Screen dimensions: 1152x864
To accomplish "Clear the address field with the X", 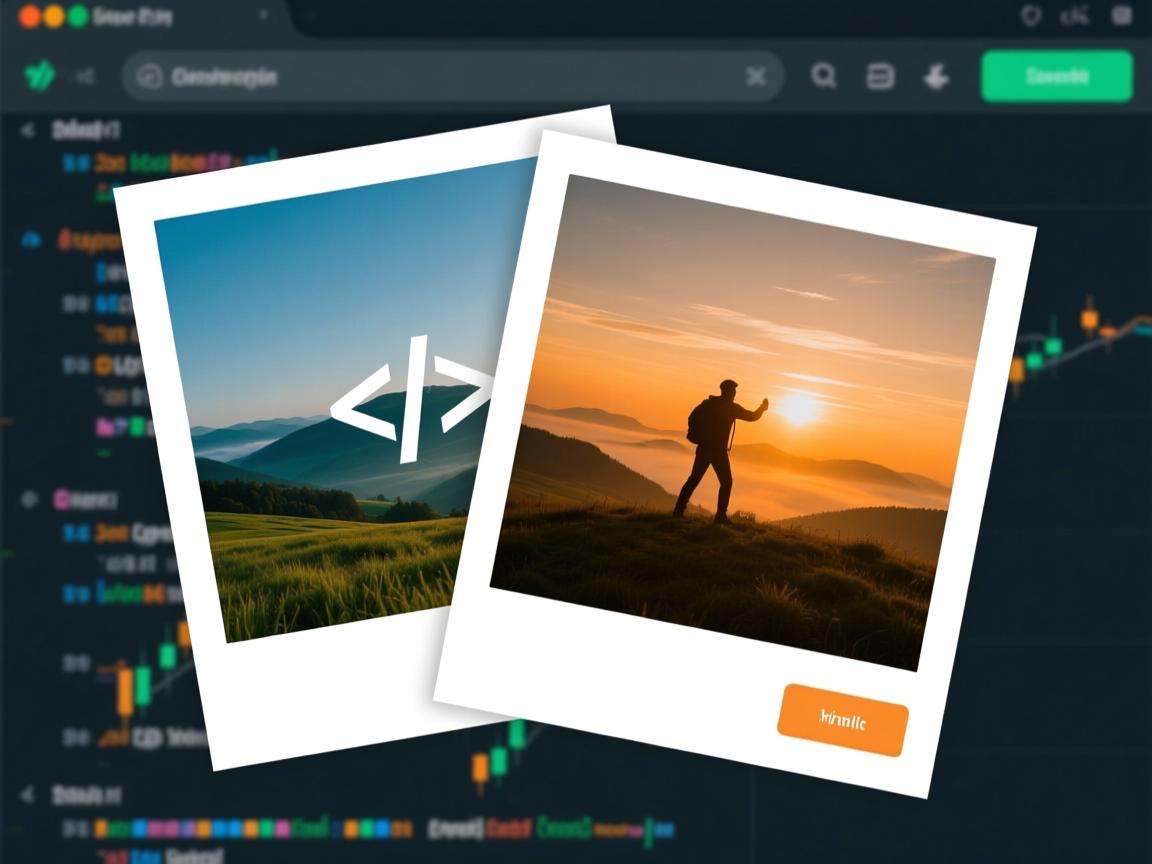I will (x=756, y=77).
